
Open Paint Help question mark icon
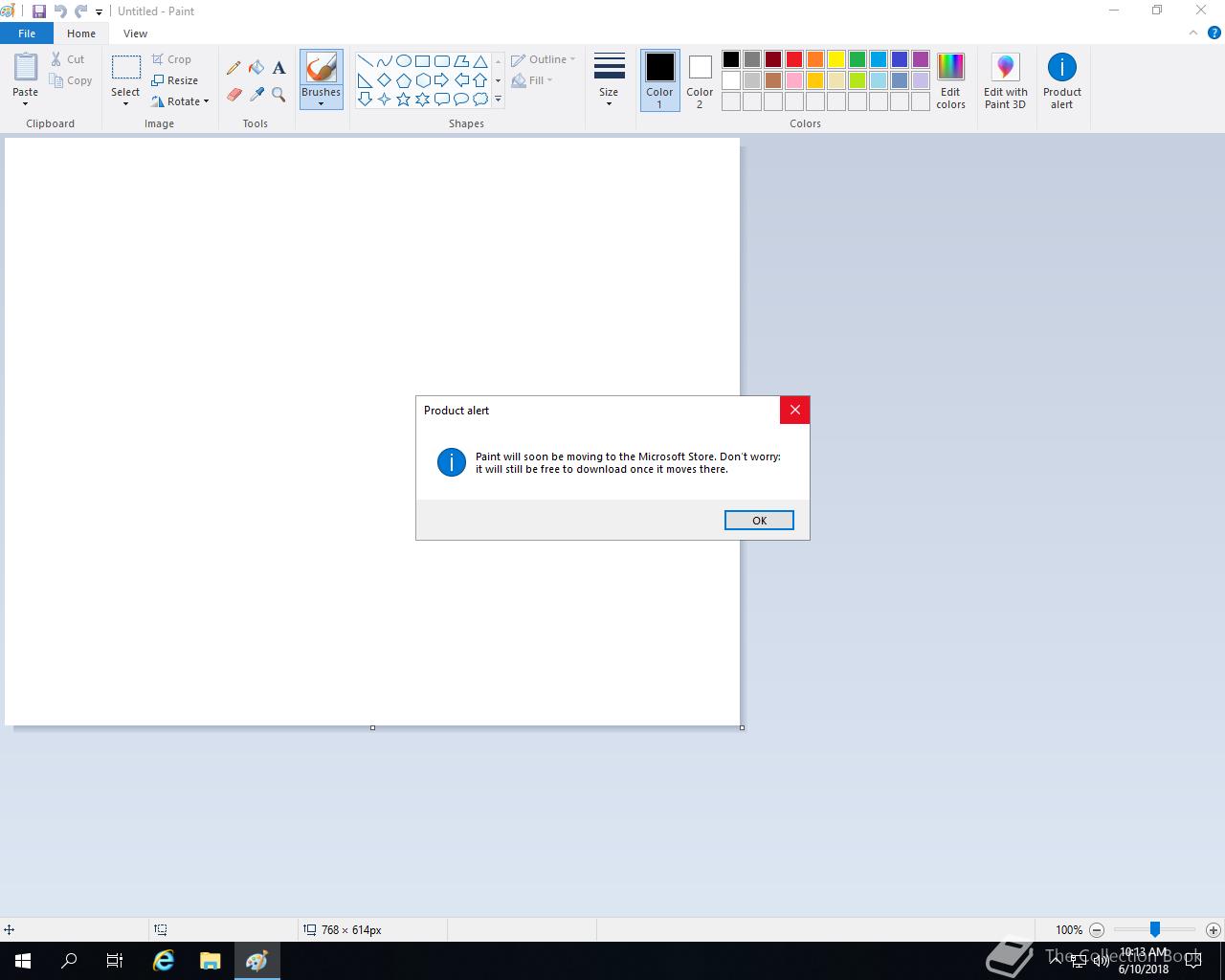pos(1214,33)
